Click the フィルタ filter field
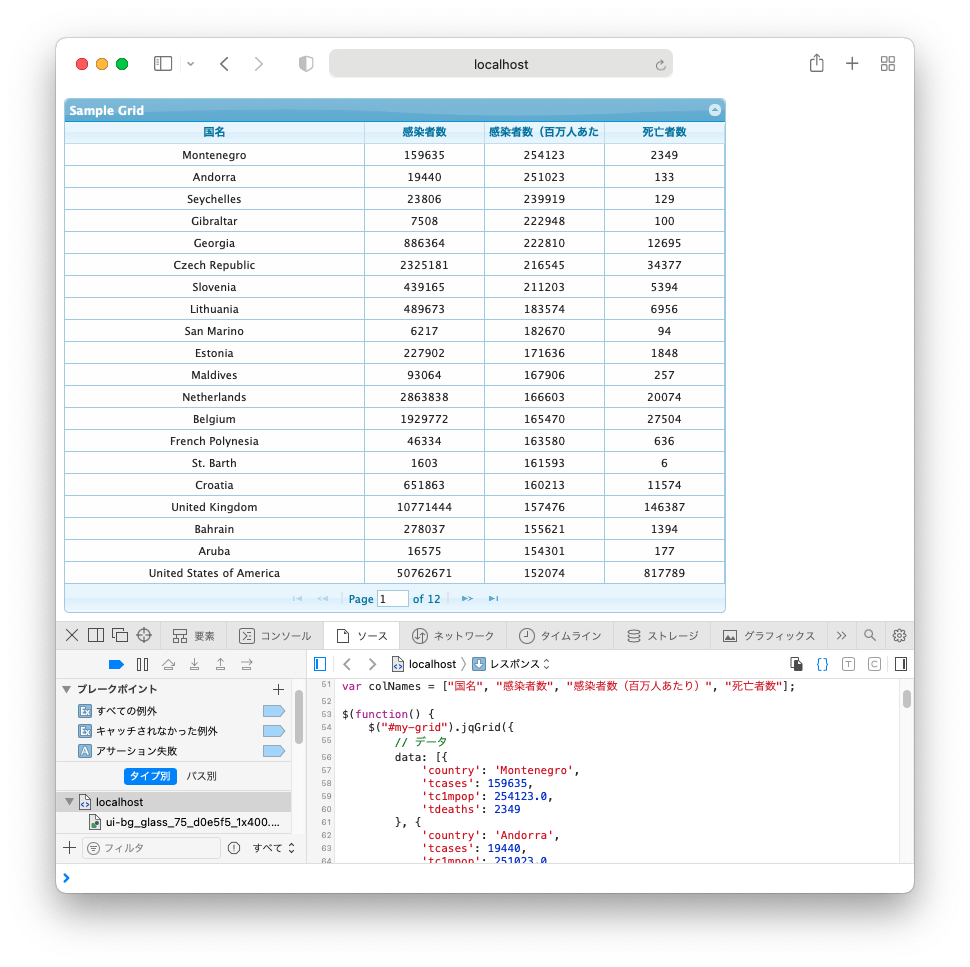This screenshot has height=967, width=970. 152,848
